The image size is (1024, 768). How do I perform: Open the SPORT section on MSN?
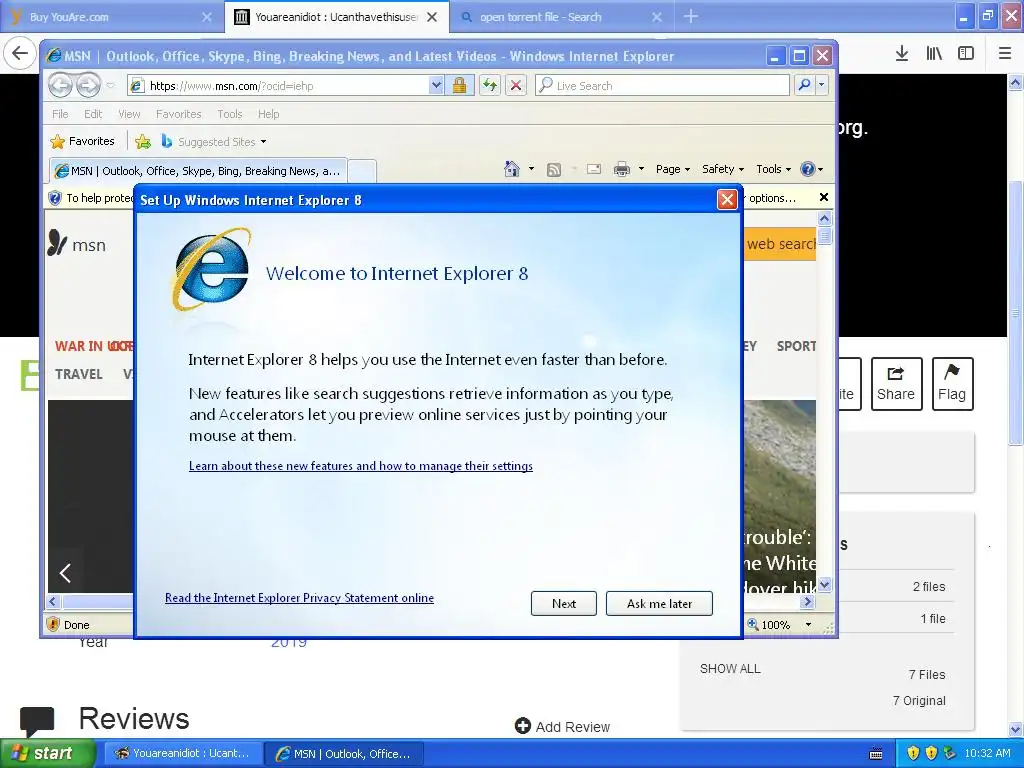[x=796, y=346]
